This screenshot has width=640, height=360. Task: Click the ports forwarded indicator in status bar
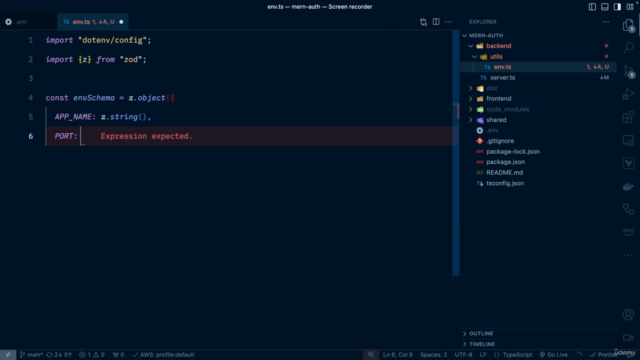118,355
